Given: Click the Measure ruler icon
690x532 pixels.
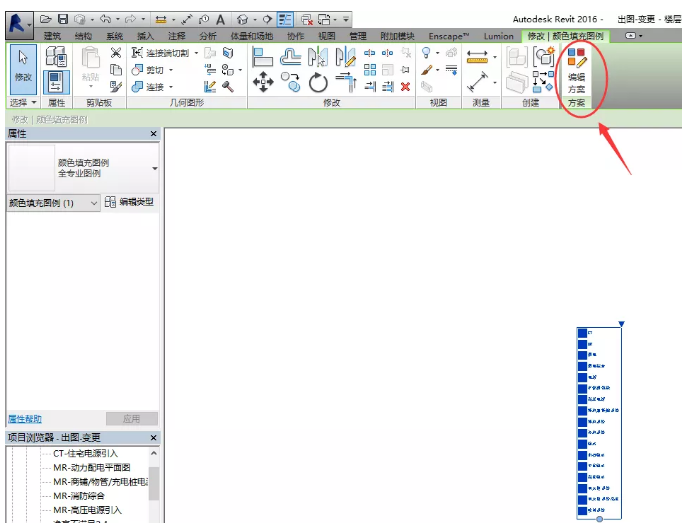Looking at the screenshot, I should pyautogui.click(x=477, y=57).
